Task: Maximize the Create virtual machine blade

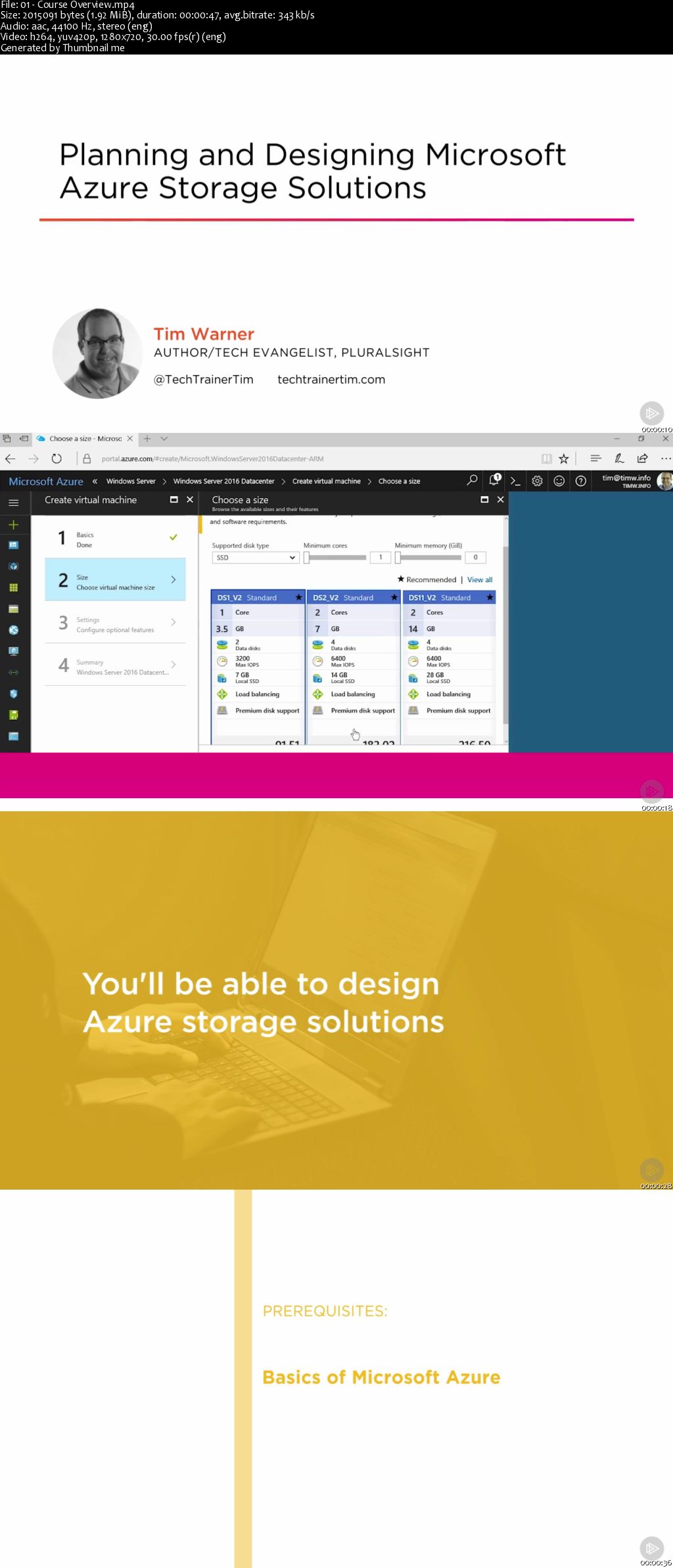Action: pyautogui.click(x=174, y=499)
